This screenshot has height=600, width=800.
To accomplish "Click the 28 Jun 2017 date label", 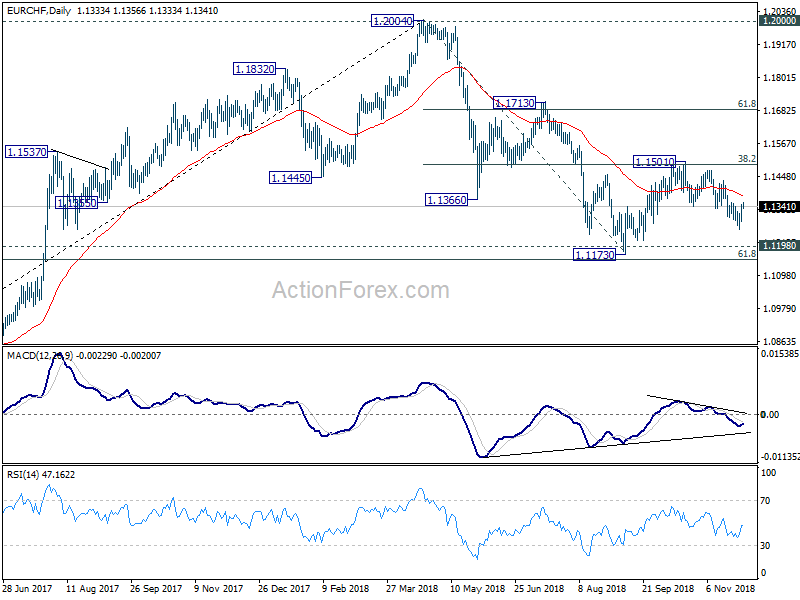I will point(27,588).
